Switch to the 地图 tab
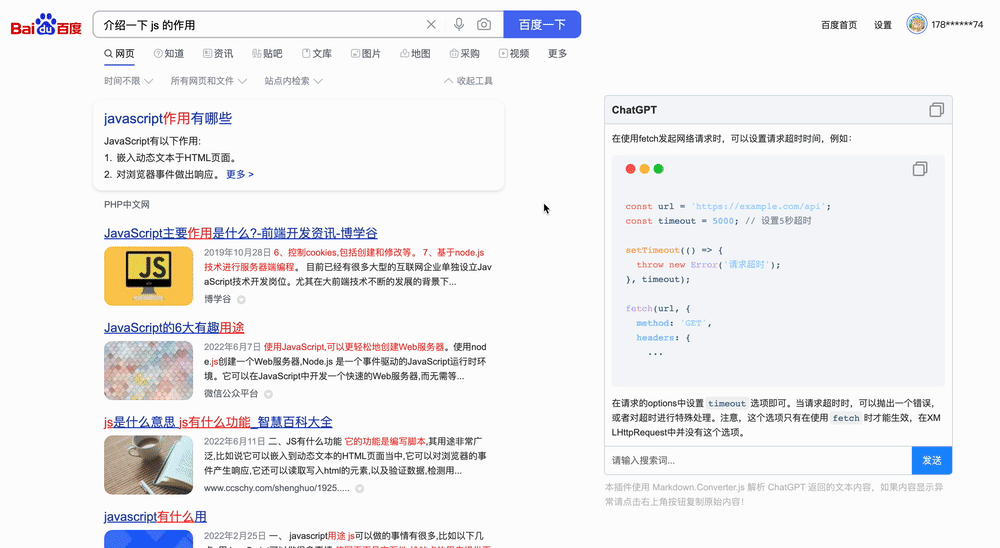Viewport: 1000px width, 548px height. pos(415,54)
